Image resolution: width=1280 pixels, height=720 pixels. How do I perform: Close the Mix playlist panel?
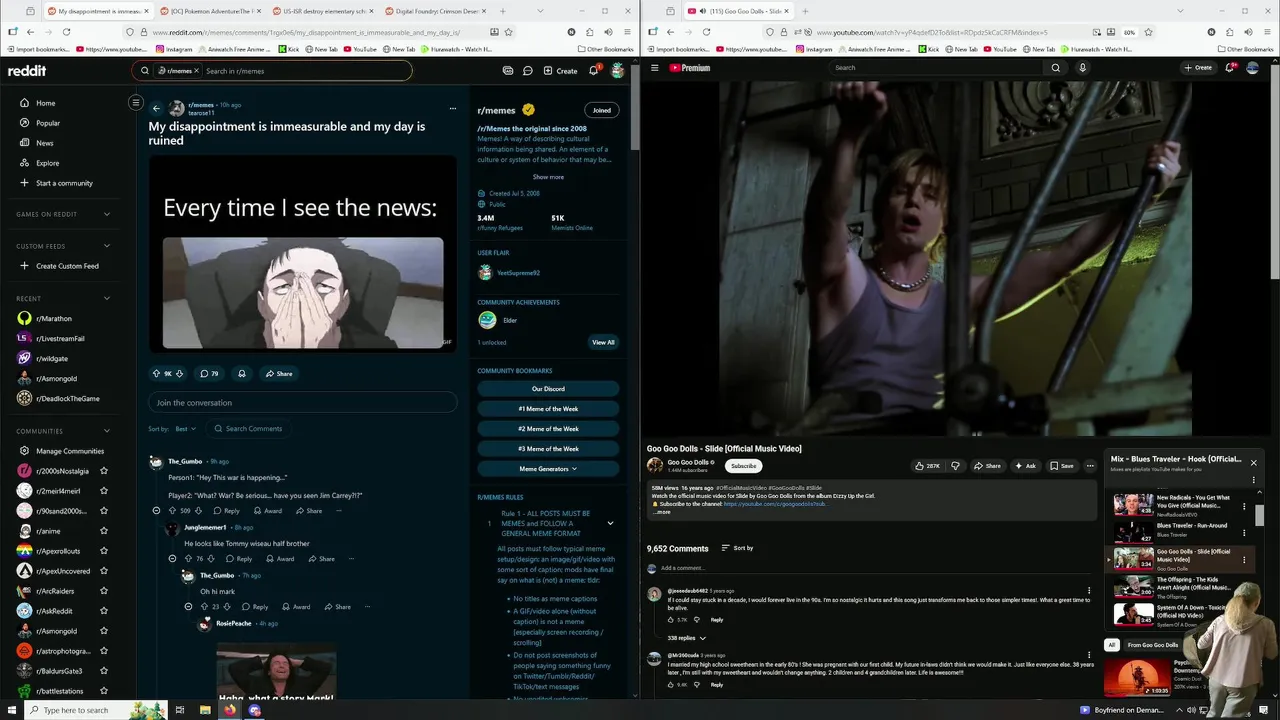click(1253, 462)
